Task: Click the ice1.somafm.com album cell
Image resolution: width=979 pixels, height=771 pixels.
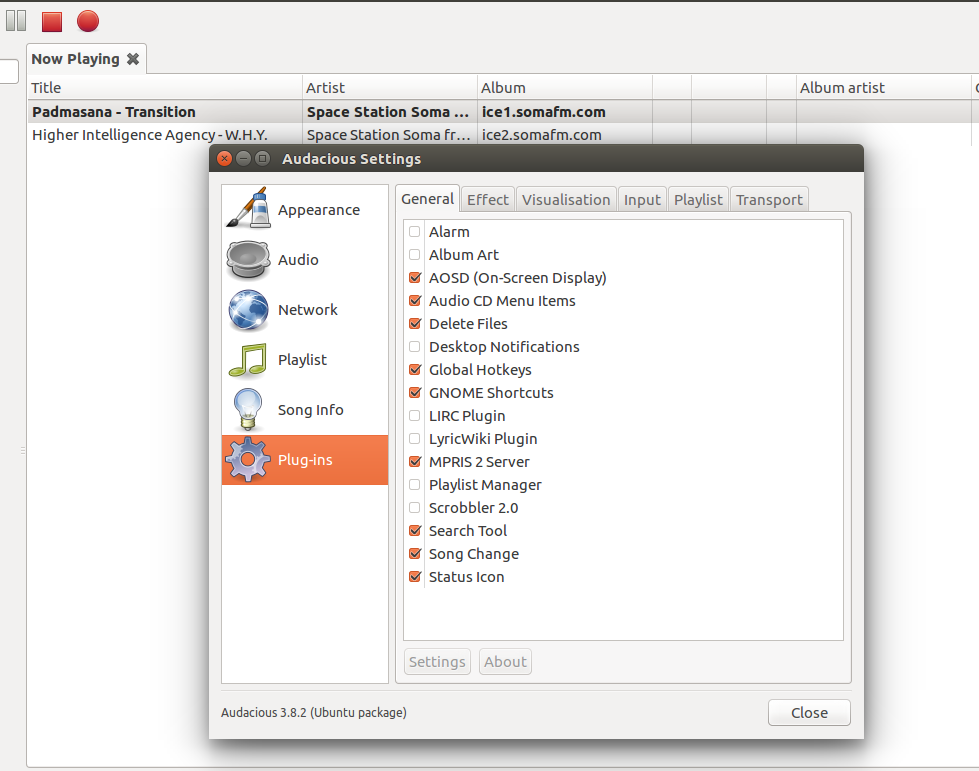Action: pos(544,112)
